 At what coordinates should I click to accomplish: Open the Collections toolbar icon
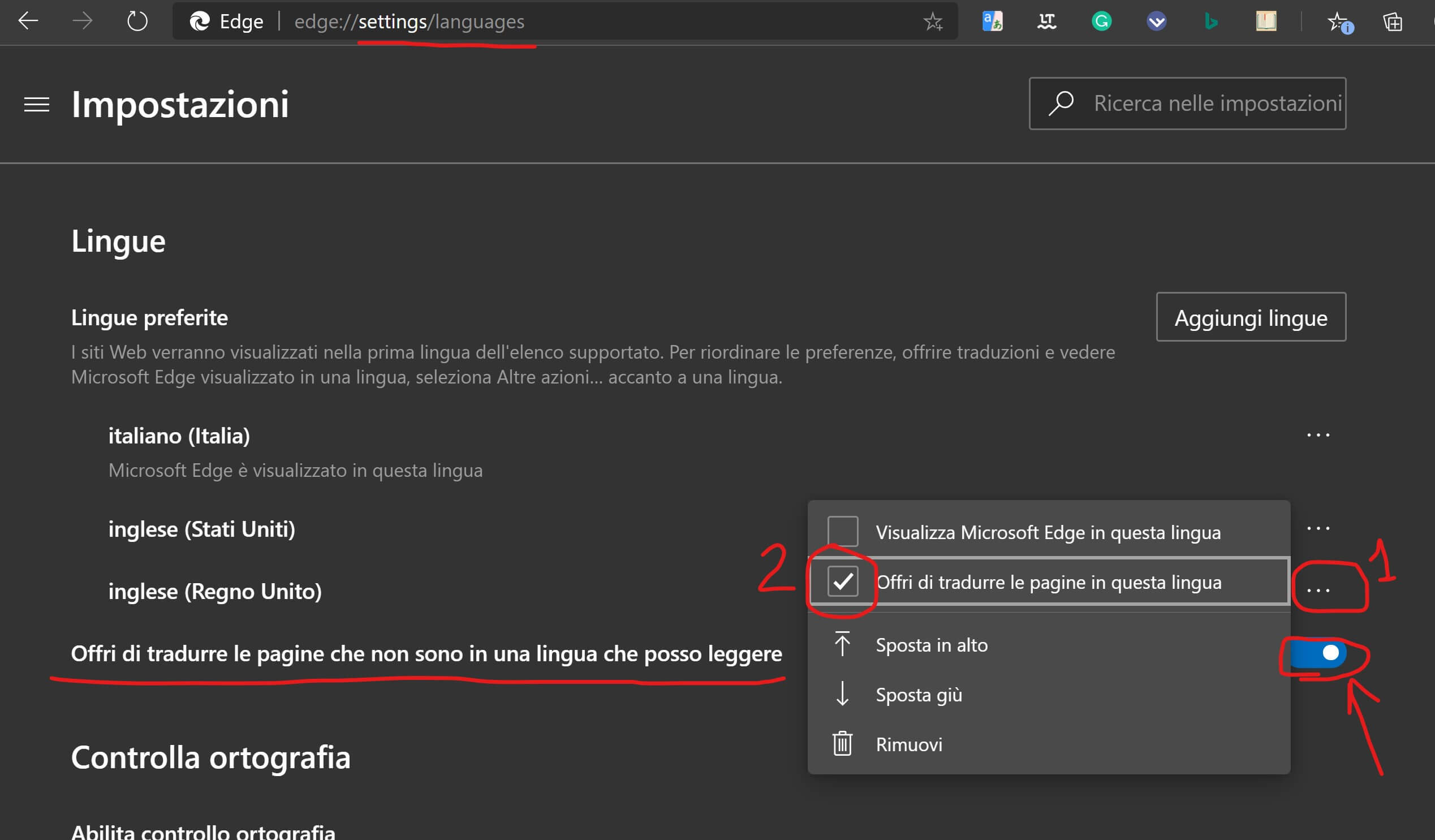click(1392, 21)
